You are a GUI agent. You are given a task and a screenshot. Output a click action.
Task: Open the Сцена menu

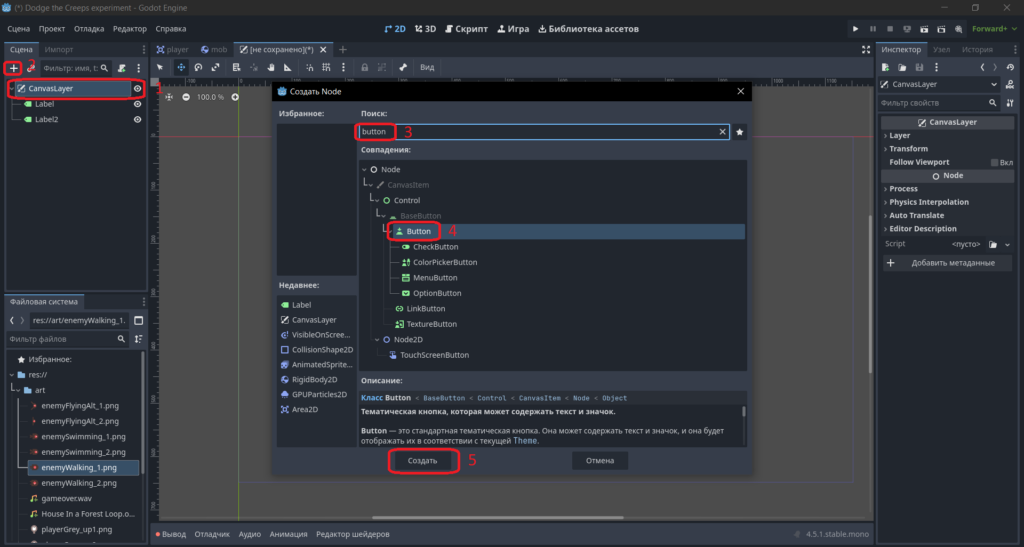pos(18,29)
